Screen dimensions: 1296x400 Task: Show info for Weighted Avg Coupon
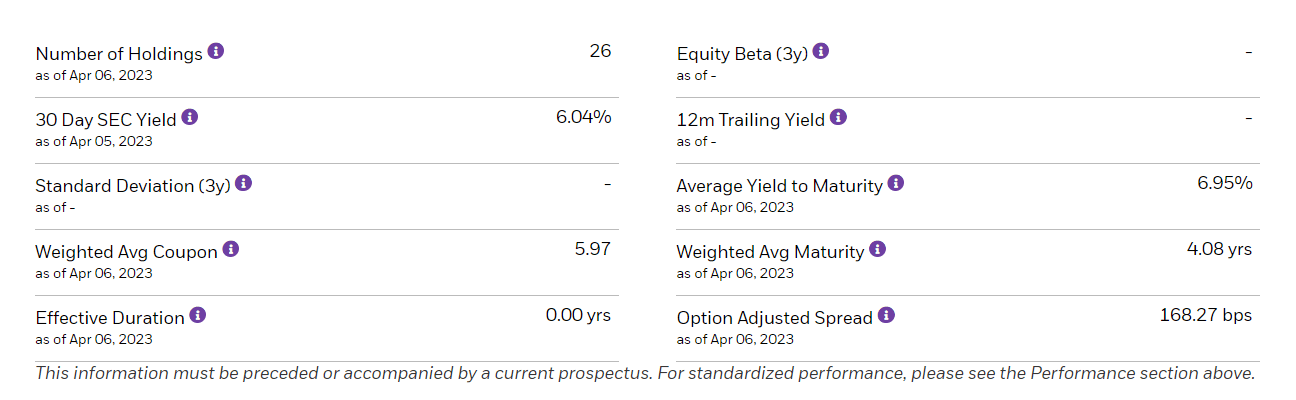point(231,249)
